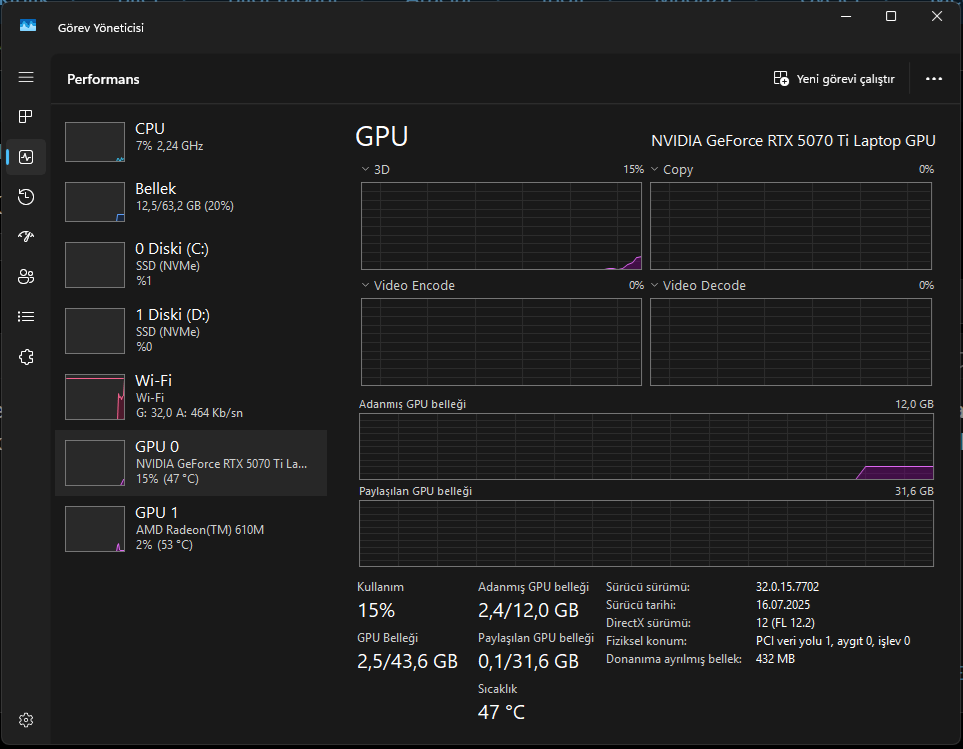
Task: Click reserved memory value '432 MB'
Action: pos(775,659)
